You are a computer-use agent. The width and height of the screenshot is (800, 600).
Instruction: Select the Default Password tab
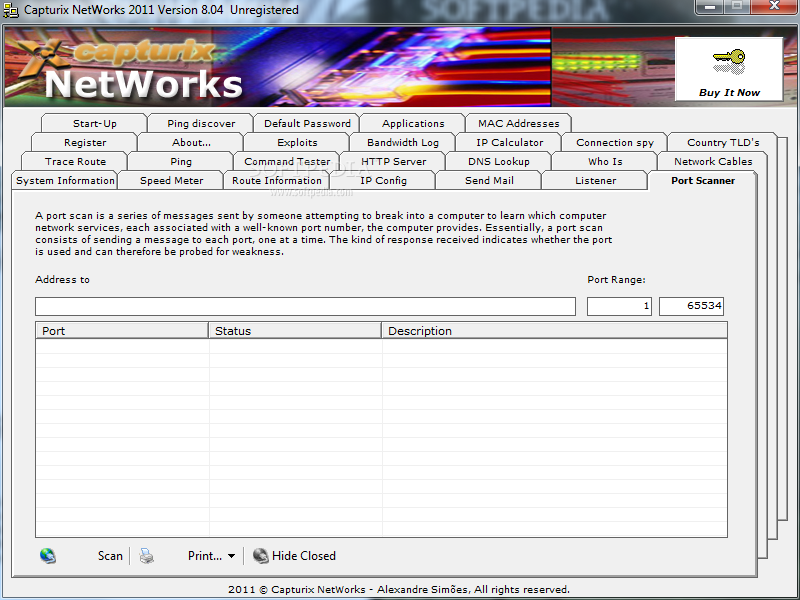click(x=307, y=123)
